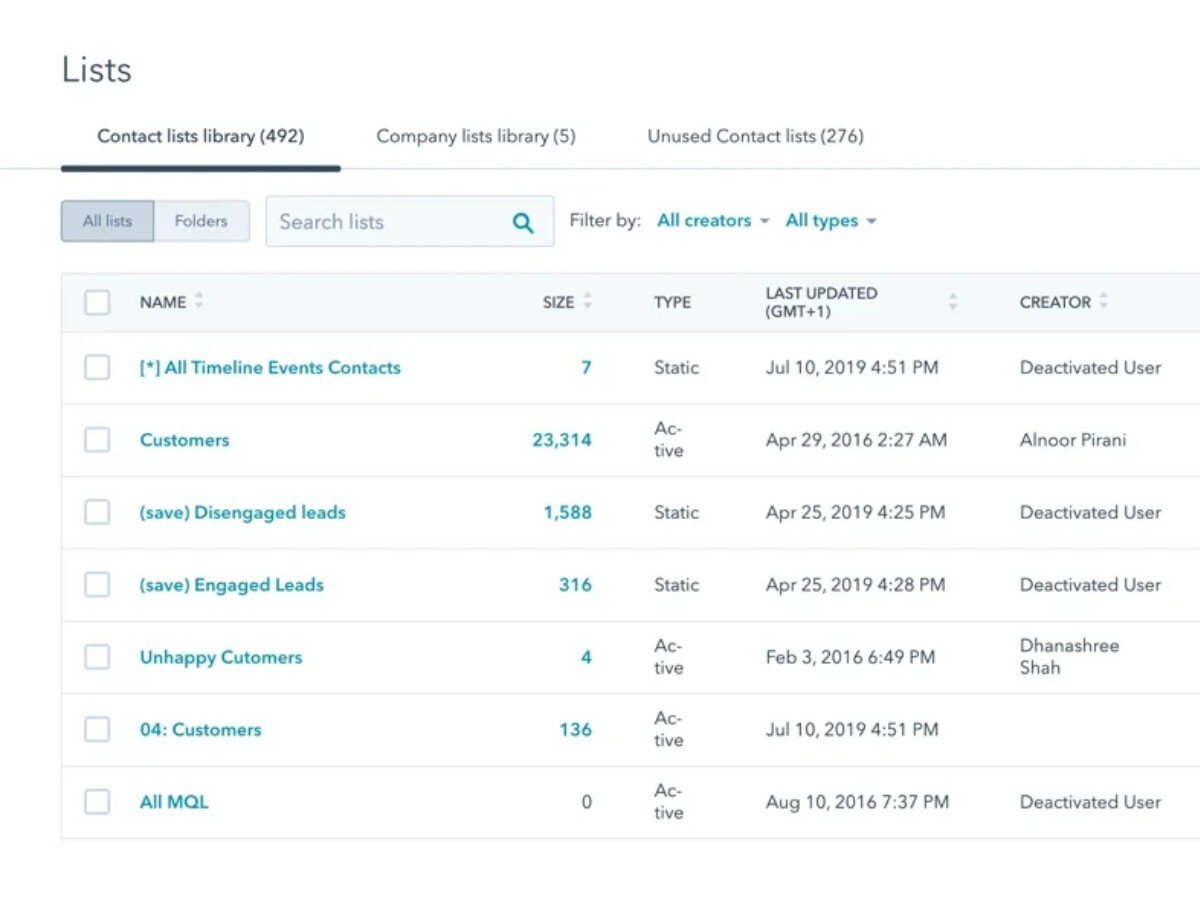The image size is (1200, 900).
Task: Mark the All MQL row checkbox
Action: (x=97, y=802)
